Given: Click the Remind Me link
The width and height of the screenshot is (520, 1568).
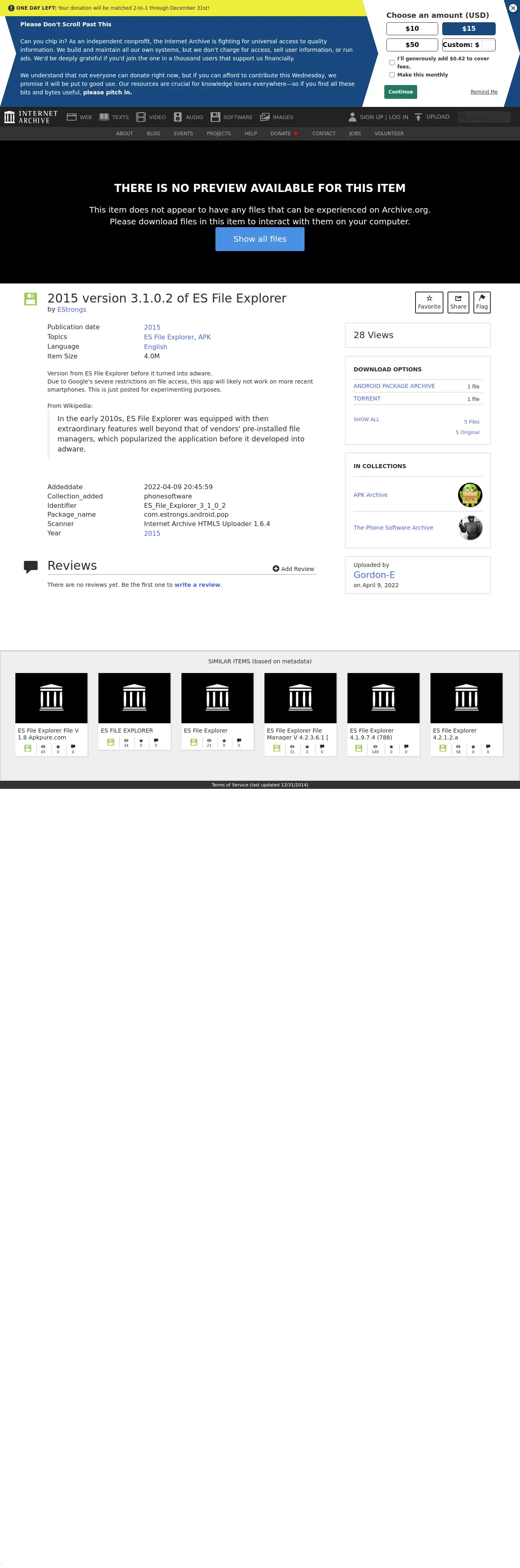Looking at the screenshot, I should (484, 92).
